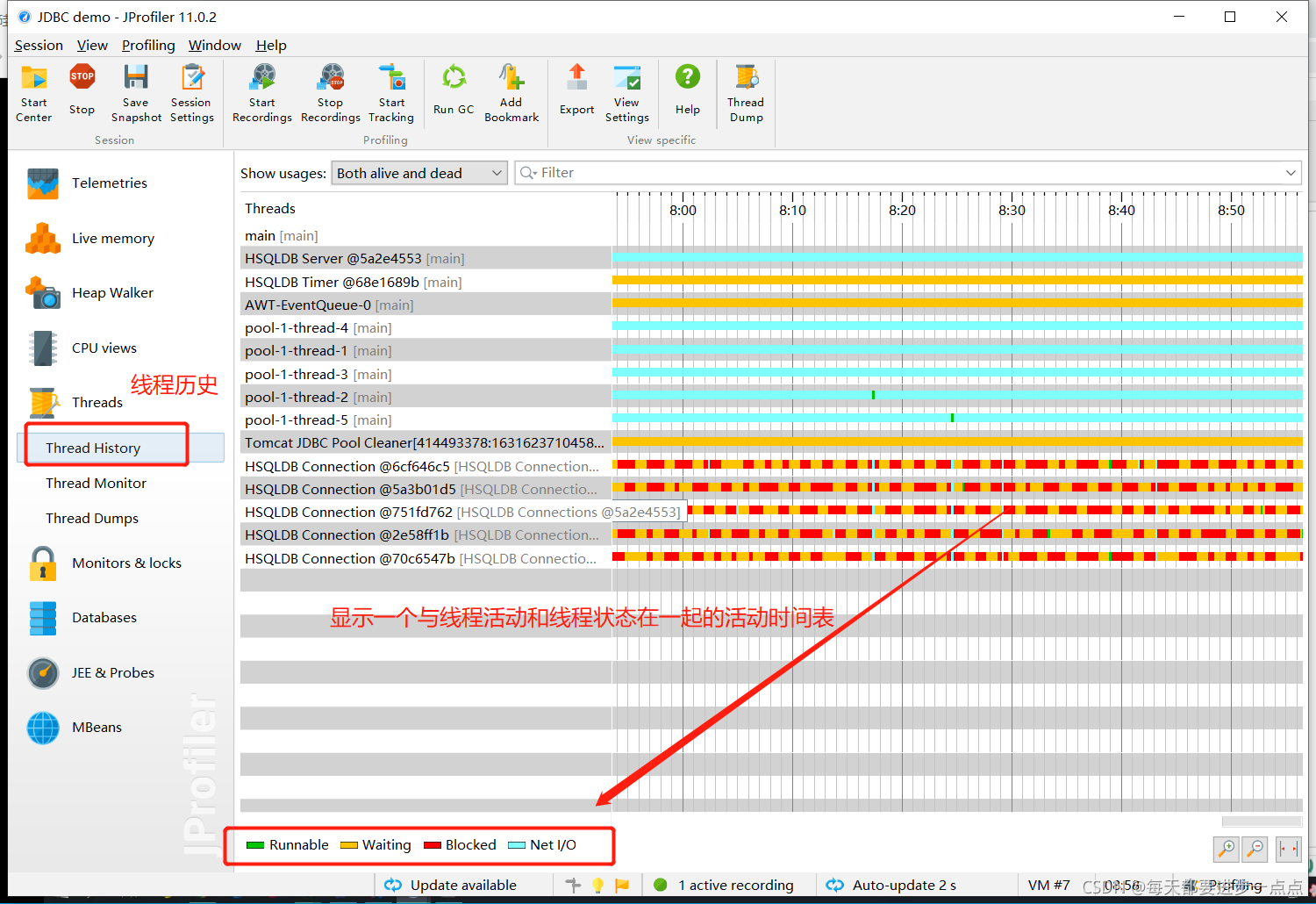The width and height of the screenshot is (1316, 904).
Task: Select pool-1-thread-2 row
Action: coord(426,397)
